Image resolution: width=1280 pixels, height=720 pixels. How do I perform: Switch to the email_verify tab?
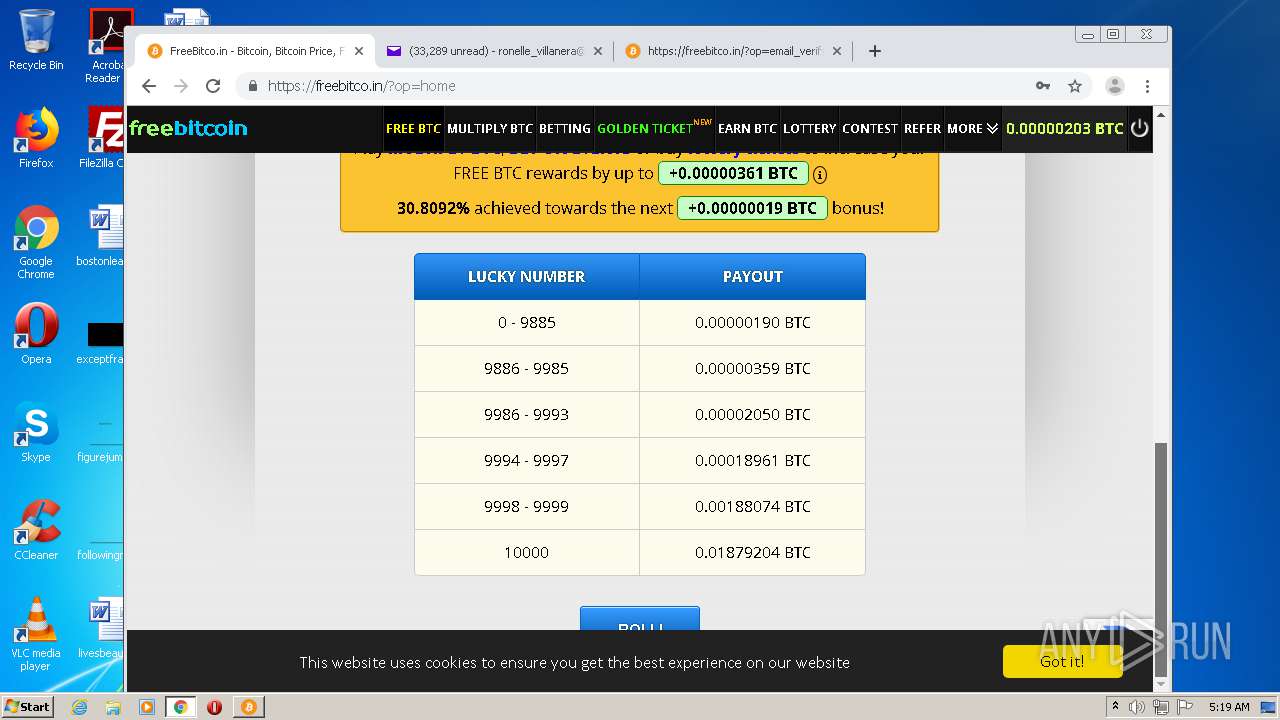tap(733, 51)
